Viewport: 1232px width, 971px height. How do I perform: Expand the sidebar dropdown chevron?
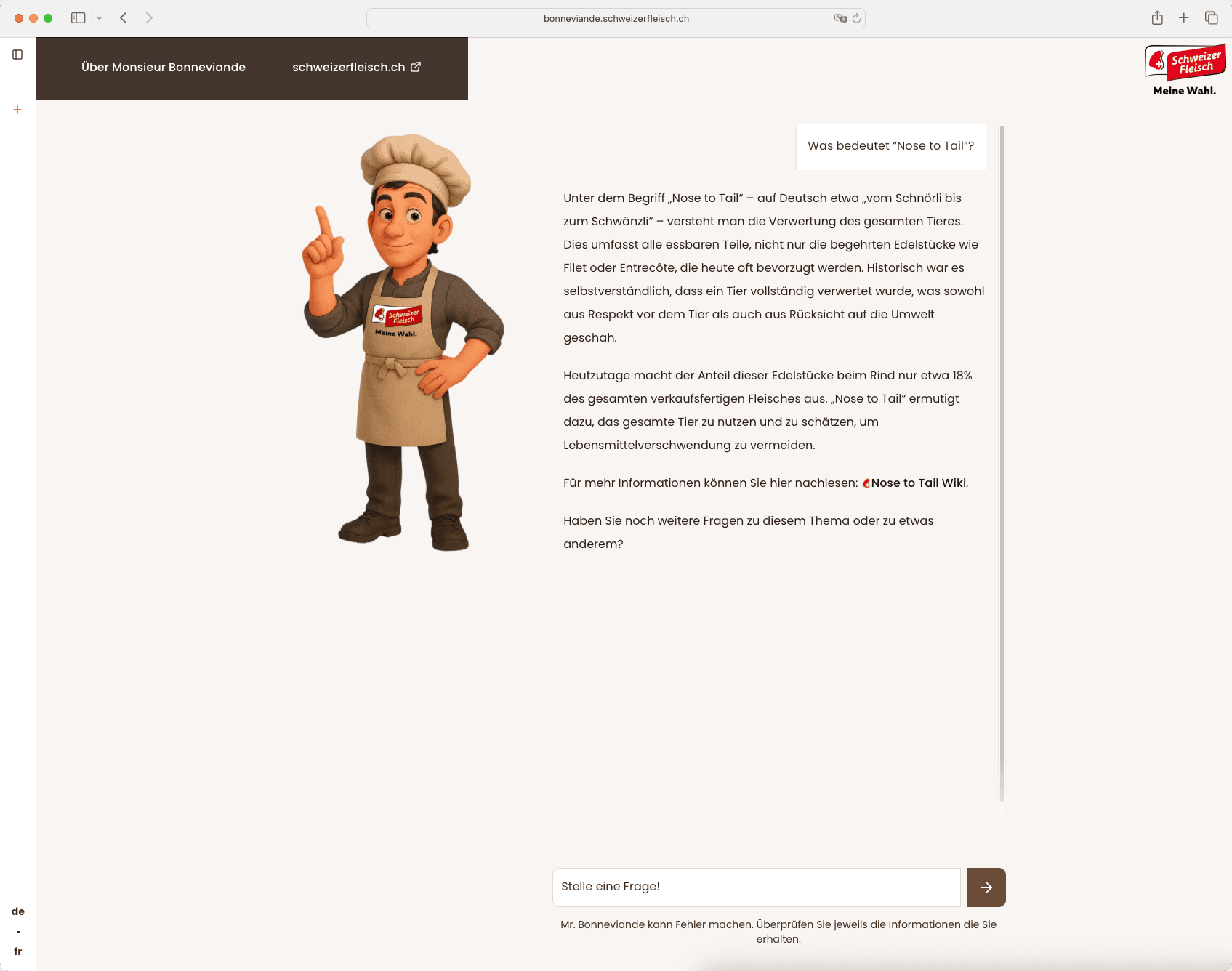click(x=100, y=18)
